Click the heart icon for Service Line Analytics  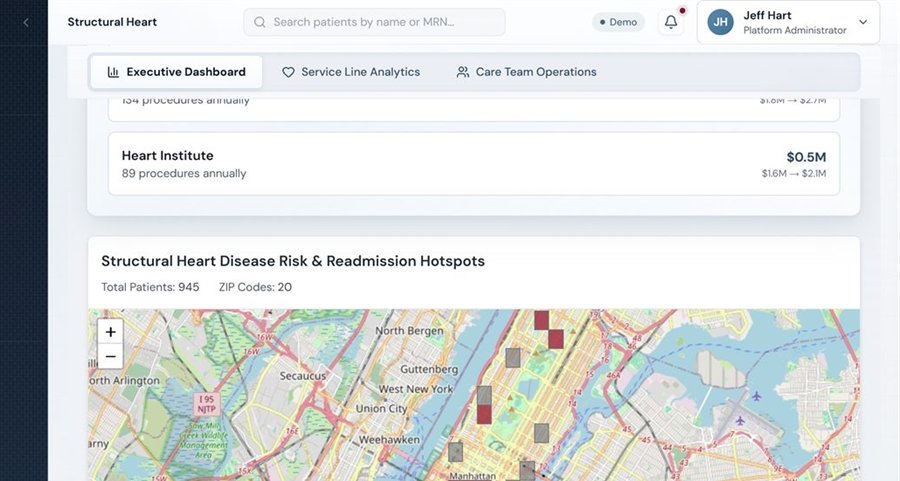pyautogui.click(x=288, y=72)
